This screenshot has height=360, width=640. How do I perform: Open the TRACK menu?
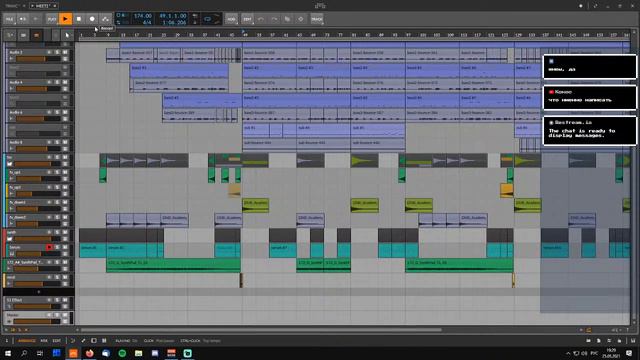(x=317, y=19)
